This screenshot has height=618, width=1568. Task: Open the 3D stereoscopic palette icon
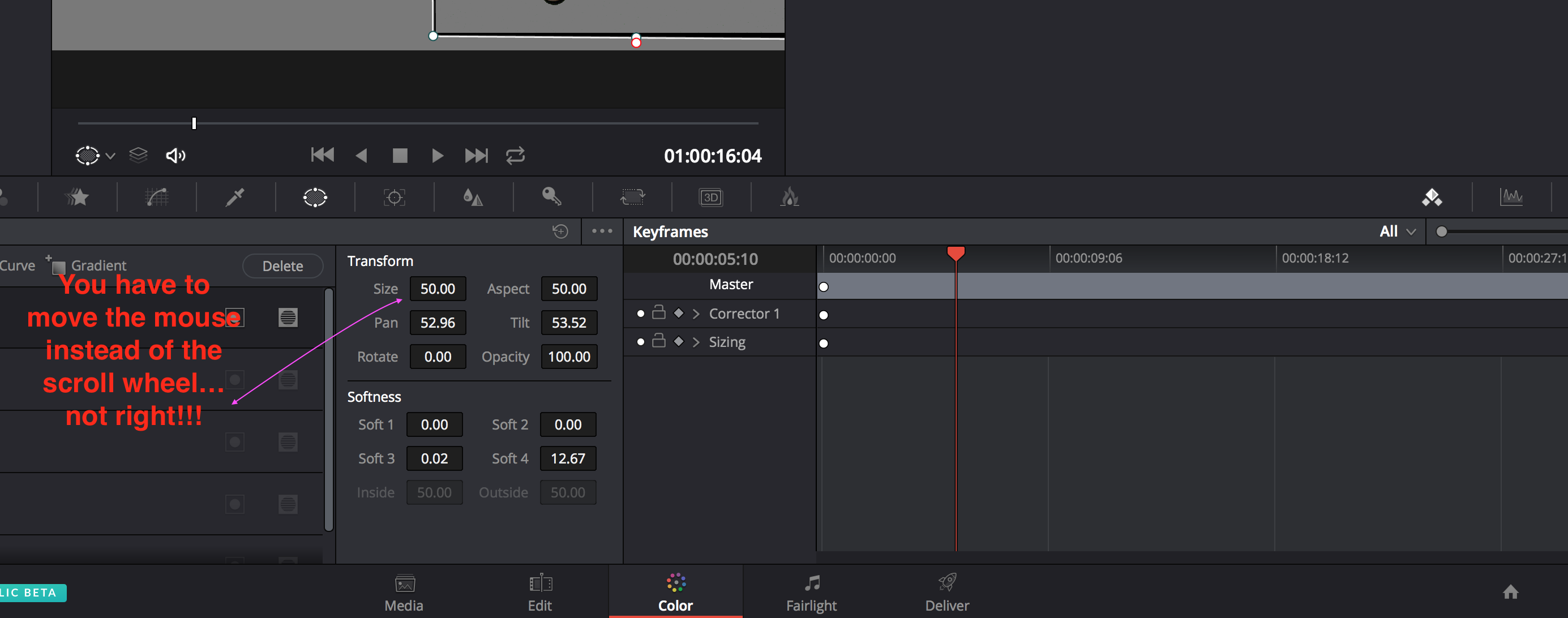click(x=711, y=197)
